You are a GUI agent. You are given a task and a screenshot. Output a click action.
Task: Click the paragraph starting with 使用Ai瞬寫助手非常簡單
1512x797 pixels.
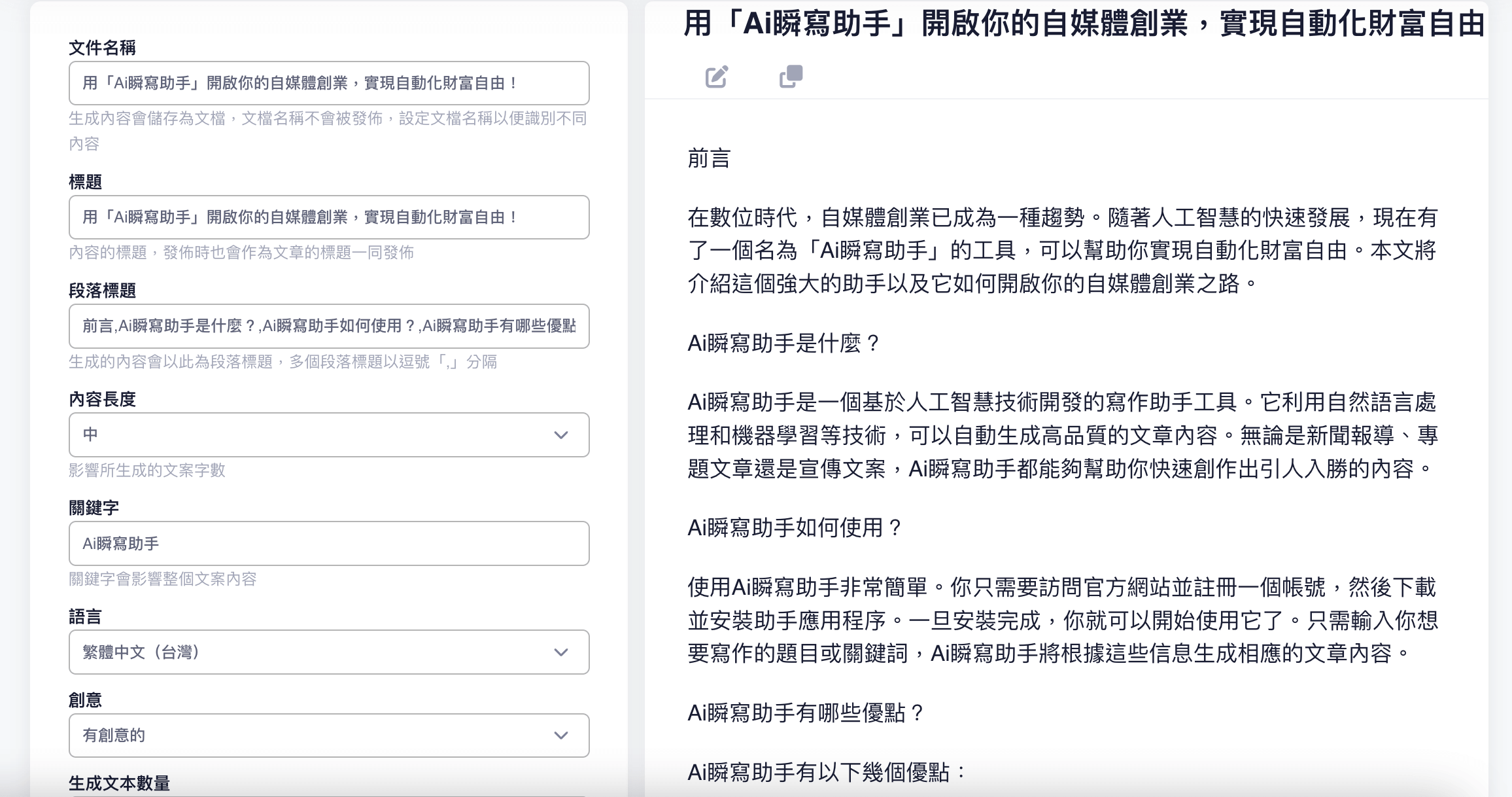pos(1062,620)
